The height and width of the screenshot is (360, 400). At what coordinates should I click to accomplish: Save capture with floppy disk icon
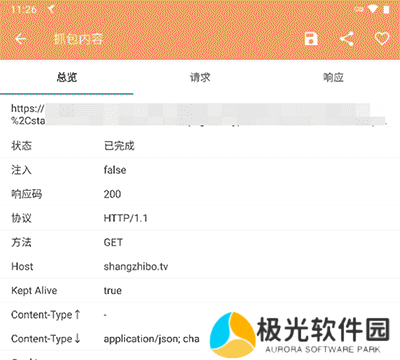(x=311, y=39)
